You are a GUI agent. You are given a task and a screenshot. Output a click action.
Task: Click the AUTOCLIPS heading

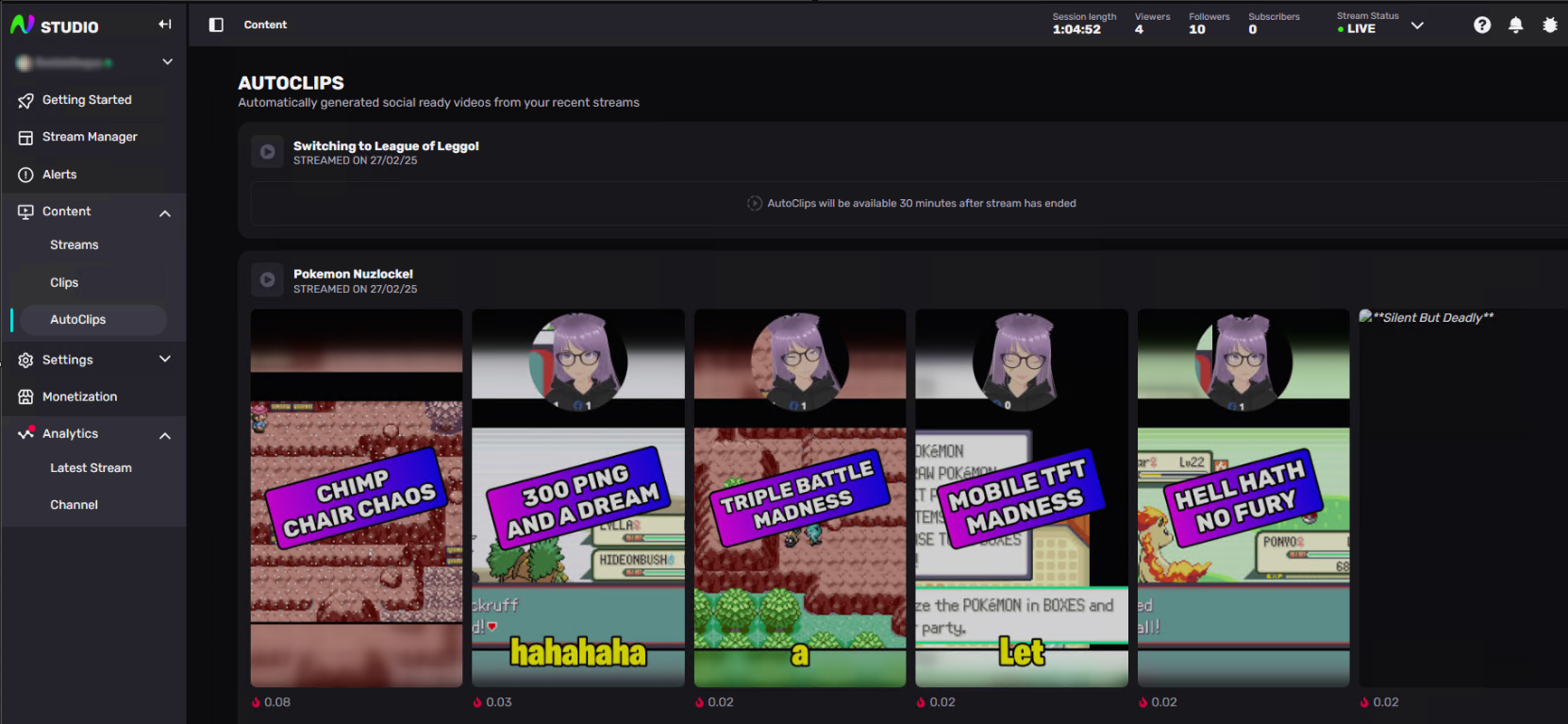[291, 83]
